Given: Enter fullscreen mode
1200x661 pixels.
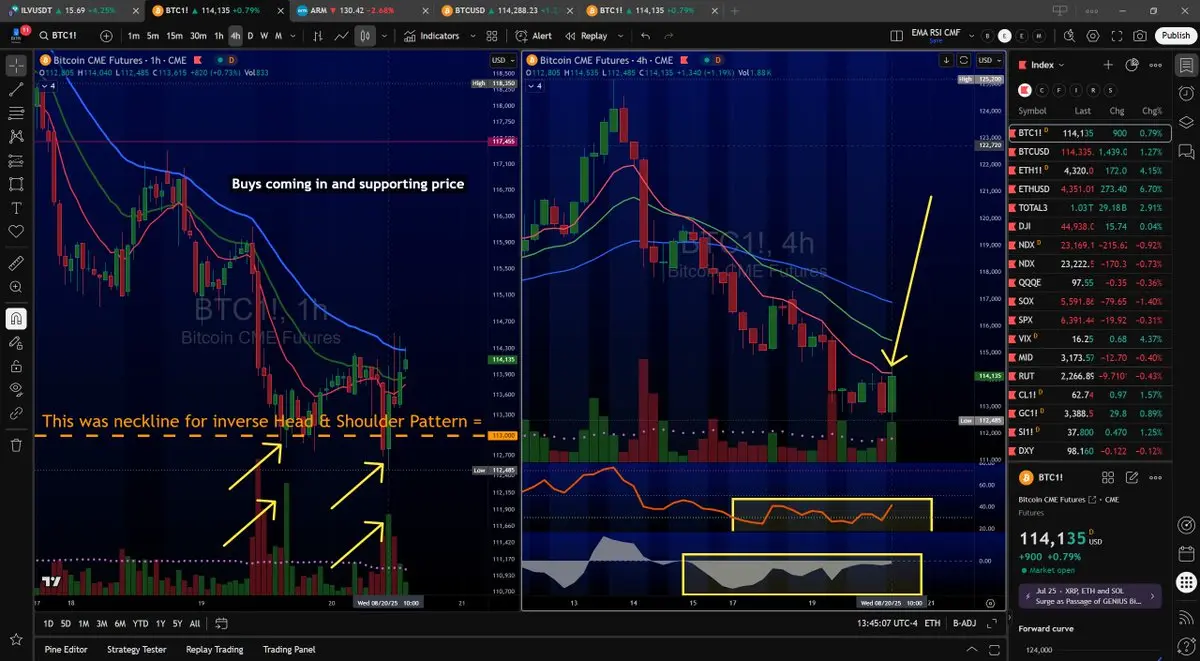Looking at the screenshot, I should tap(1118, 35).
